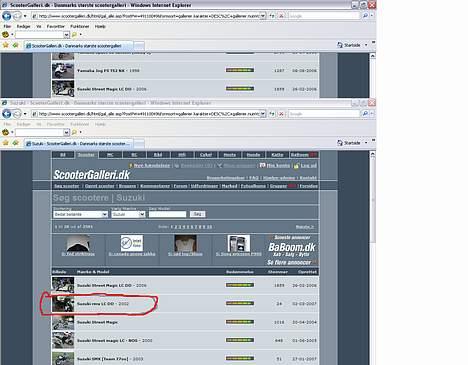Click the Startside home icon in Suzuki window
This screenshot has width=468, height=365.
tap(340, 143)
